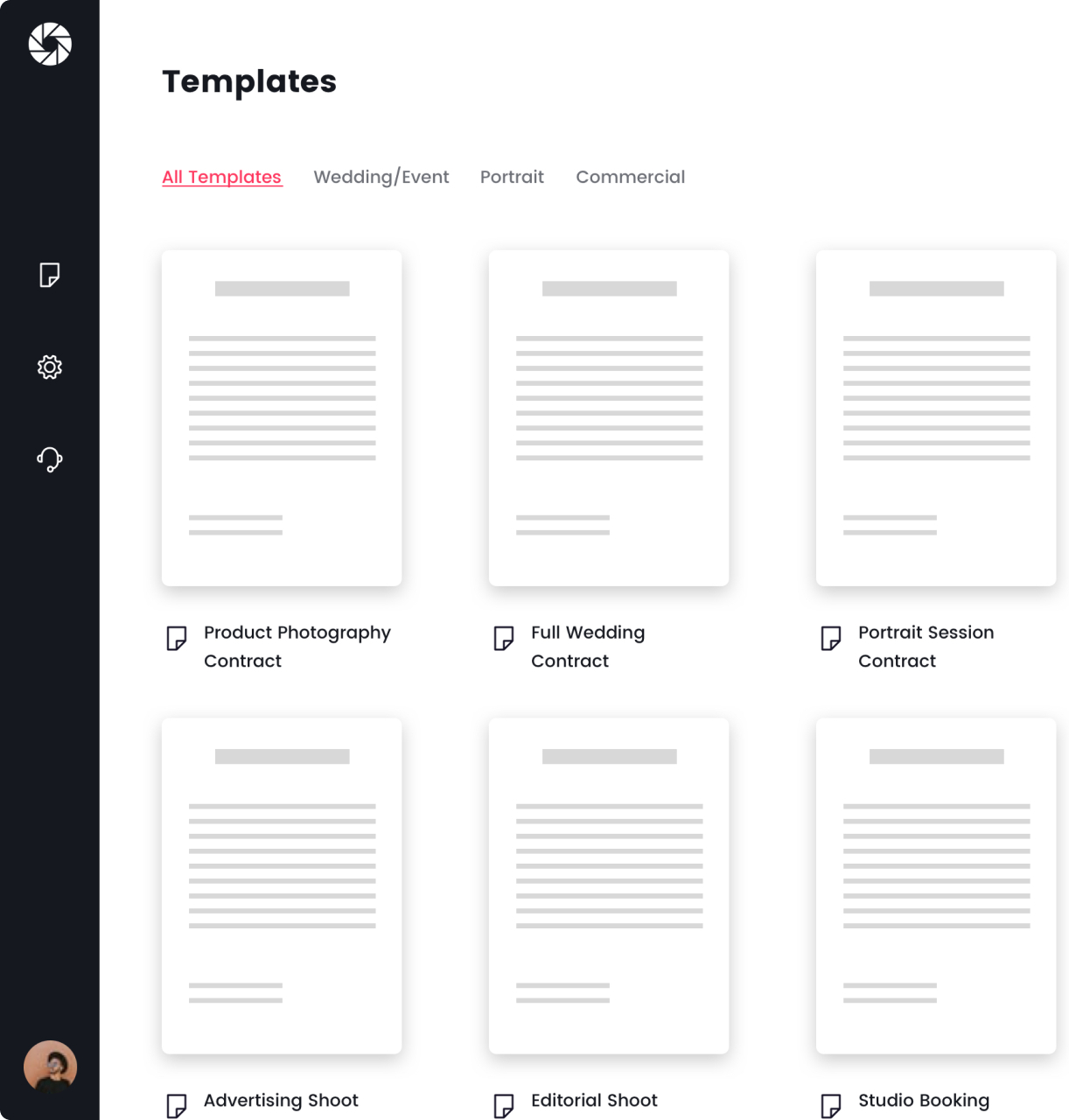Select the All Templates tab
The image size is (1069, 1120).
coord(222,177)
